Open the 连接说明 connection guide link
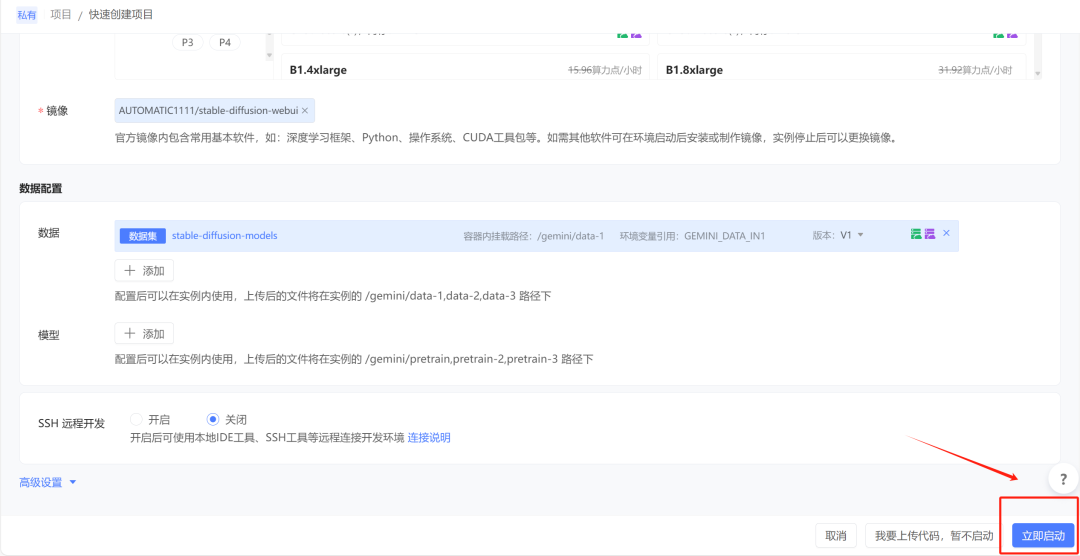Screen dimensions: 1080x556 tap(429, 437)
